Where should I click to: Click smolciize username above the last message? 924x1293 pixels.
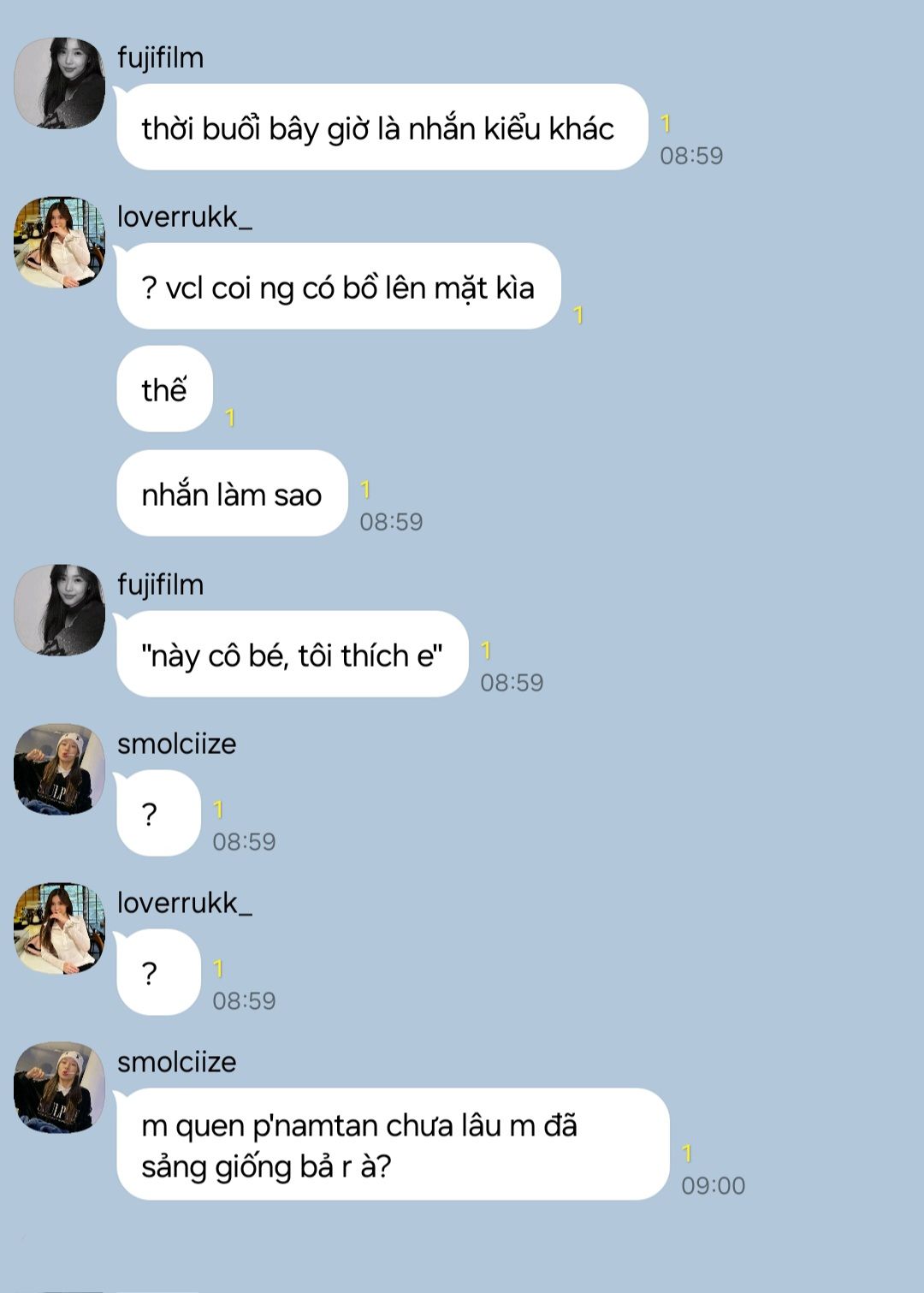[x=176, y=1062]
